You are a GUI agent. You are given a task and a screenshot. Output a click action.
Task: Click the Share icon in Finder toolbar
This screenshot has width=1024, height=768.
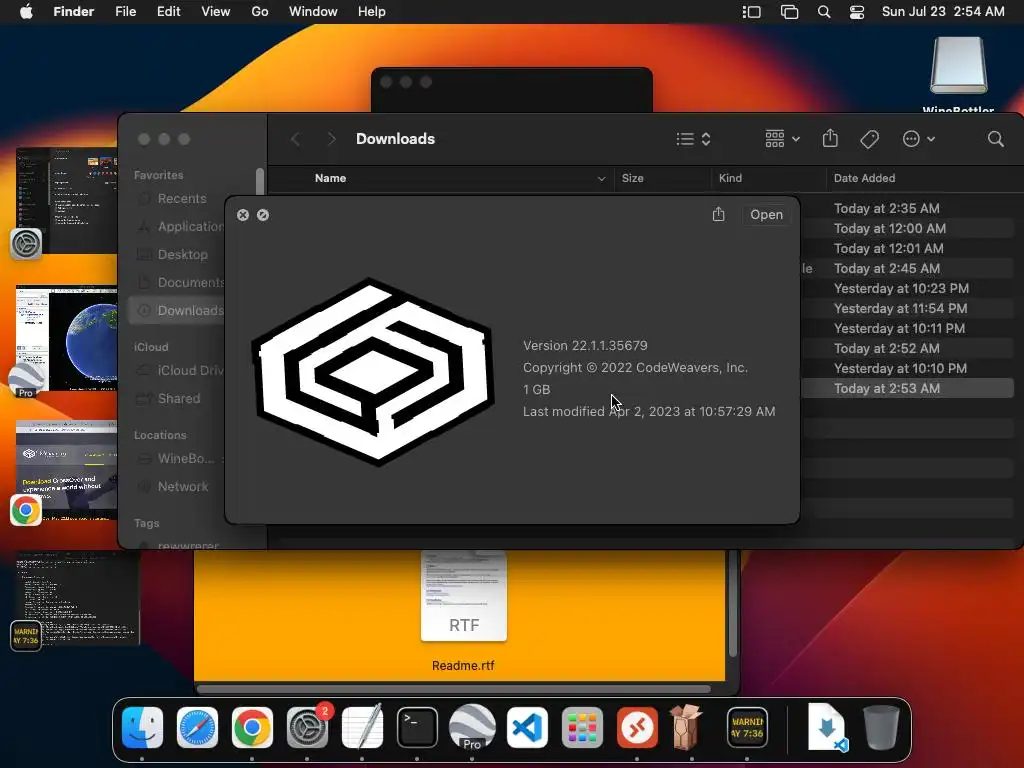point(830,138)
